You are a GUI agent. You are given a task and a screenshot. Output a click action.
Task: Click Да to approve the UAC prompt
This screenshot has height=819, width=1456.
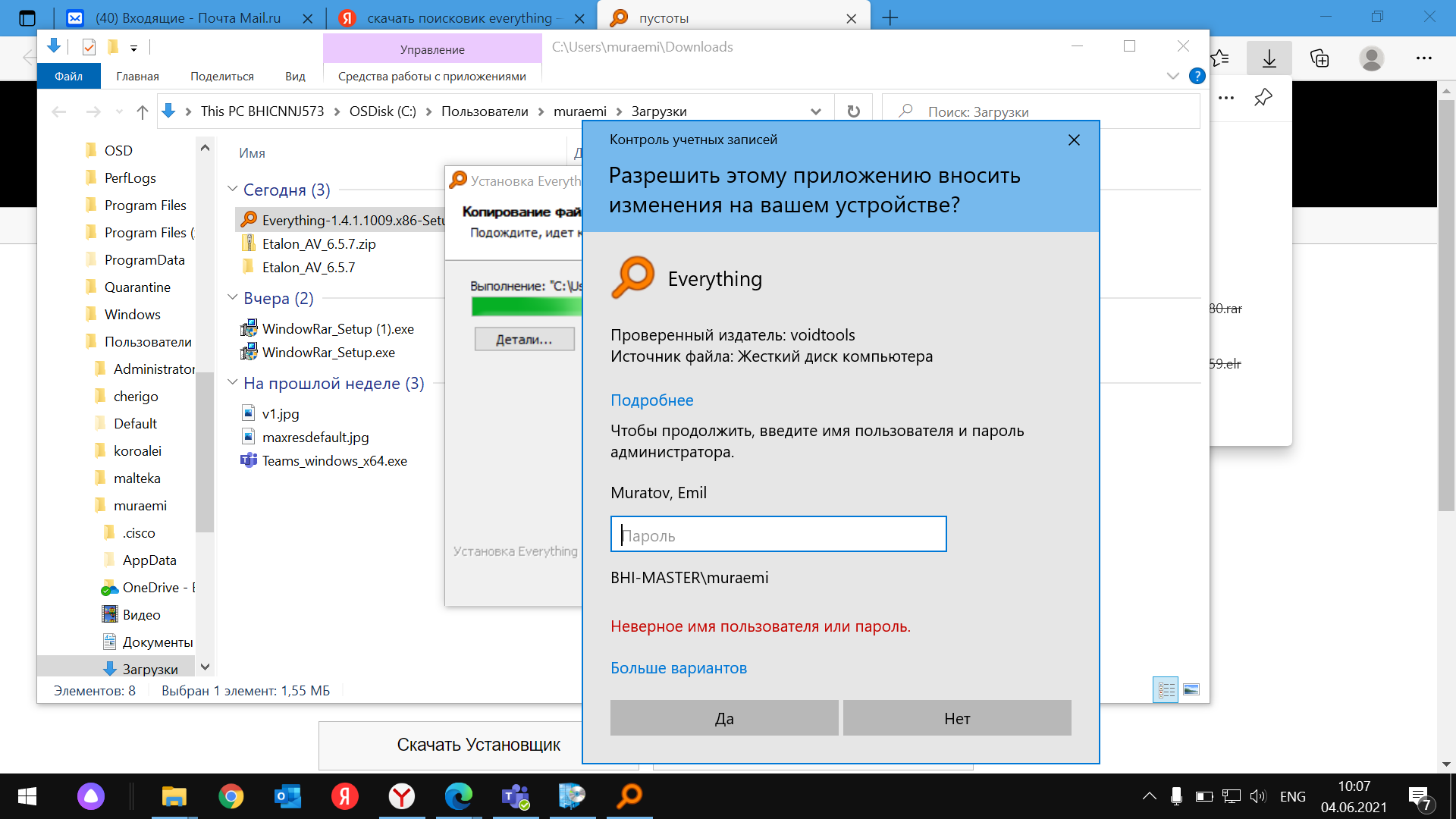(724, 718)
